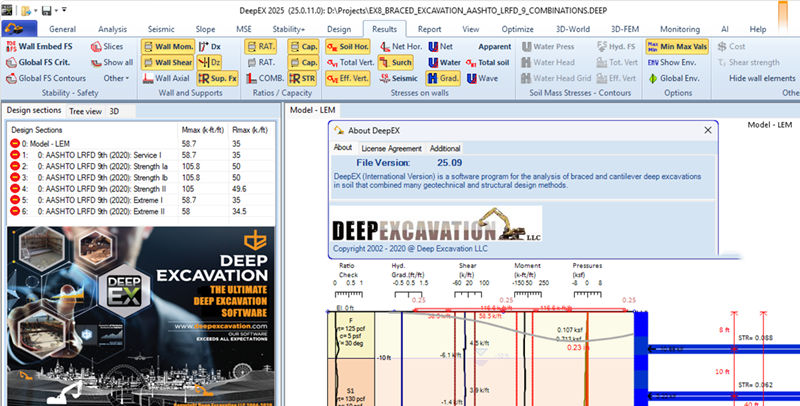Toggle Dz displacement display
800x406 pixels.
(210, 62)
